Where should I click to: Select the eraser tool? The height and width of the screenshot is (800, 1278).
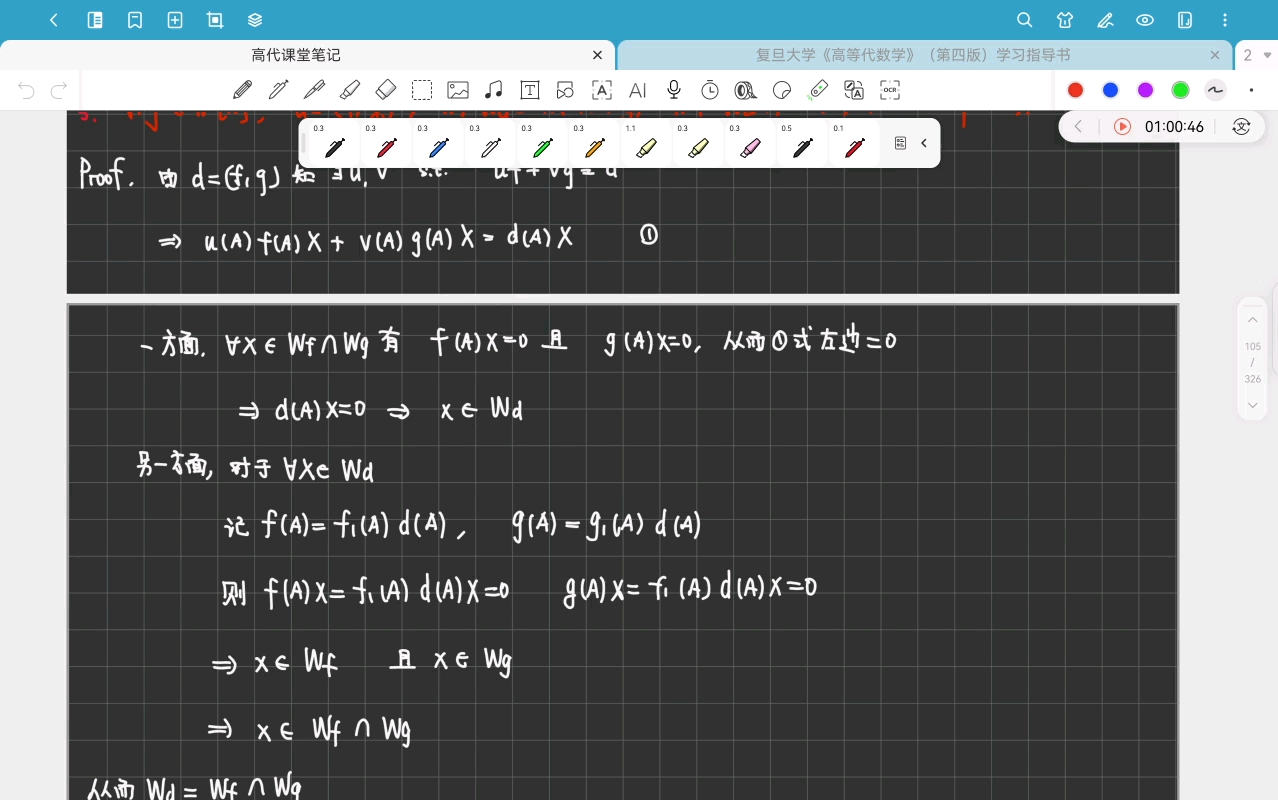point(386,90)
